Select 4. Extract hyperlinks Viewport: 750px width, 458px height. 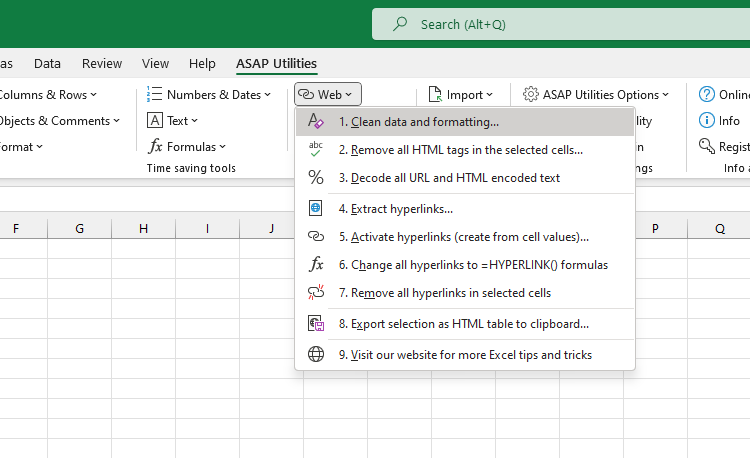click(x=464, y=209)
